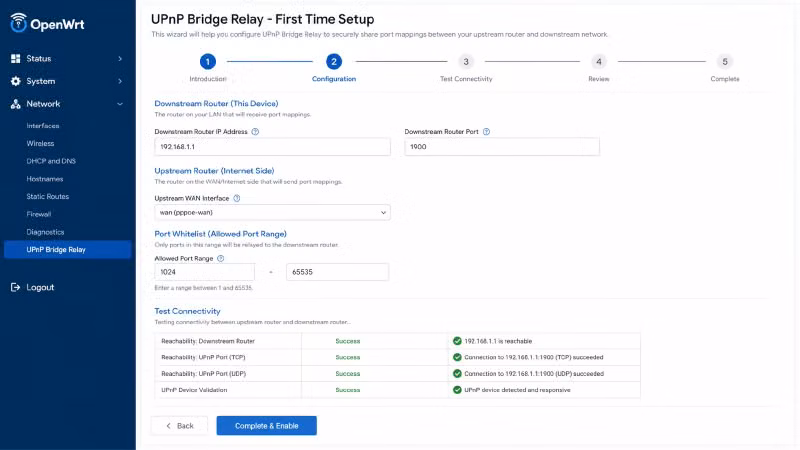This screenshot has width=800, height=450.
Task: Go to DHCP and DNS menu item
Action: point(51,161)
